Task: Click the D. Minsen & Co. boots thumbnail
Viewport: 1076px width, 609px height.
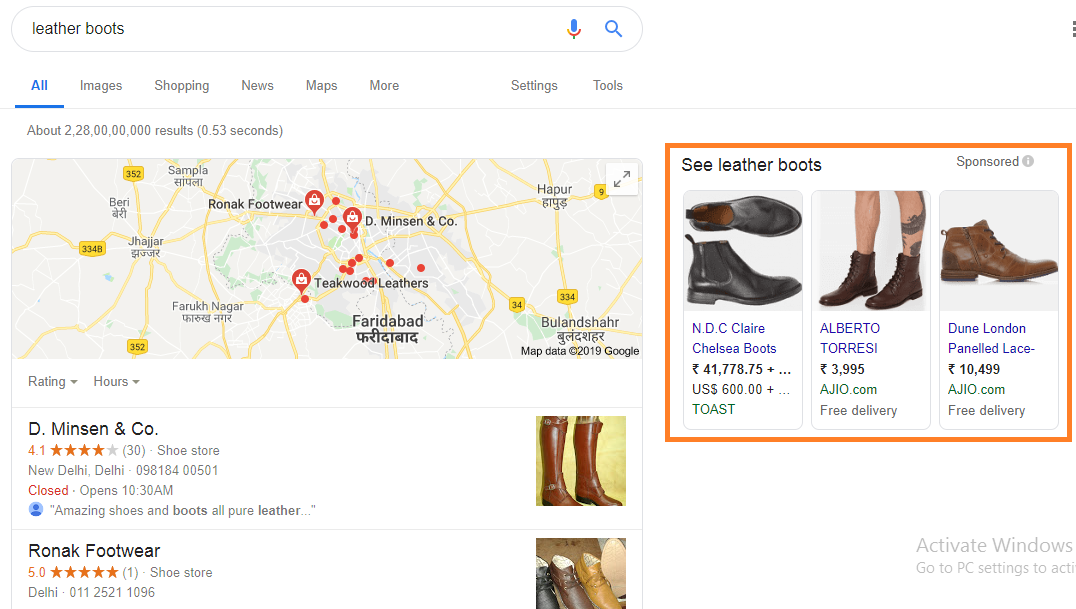Action: coord(581,461)
